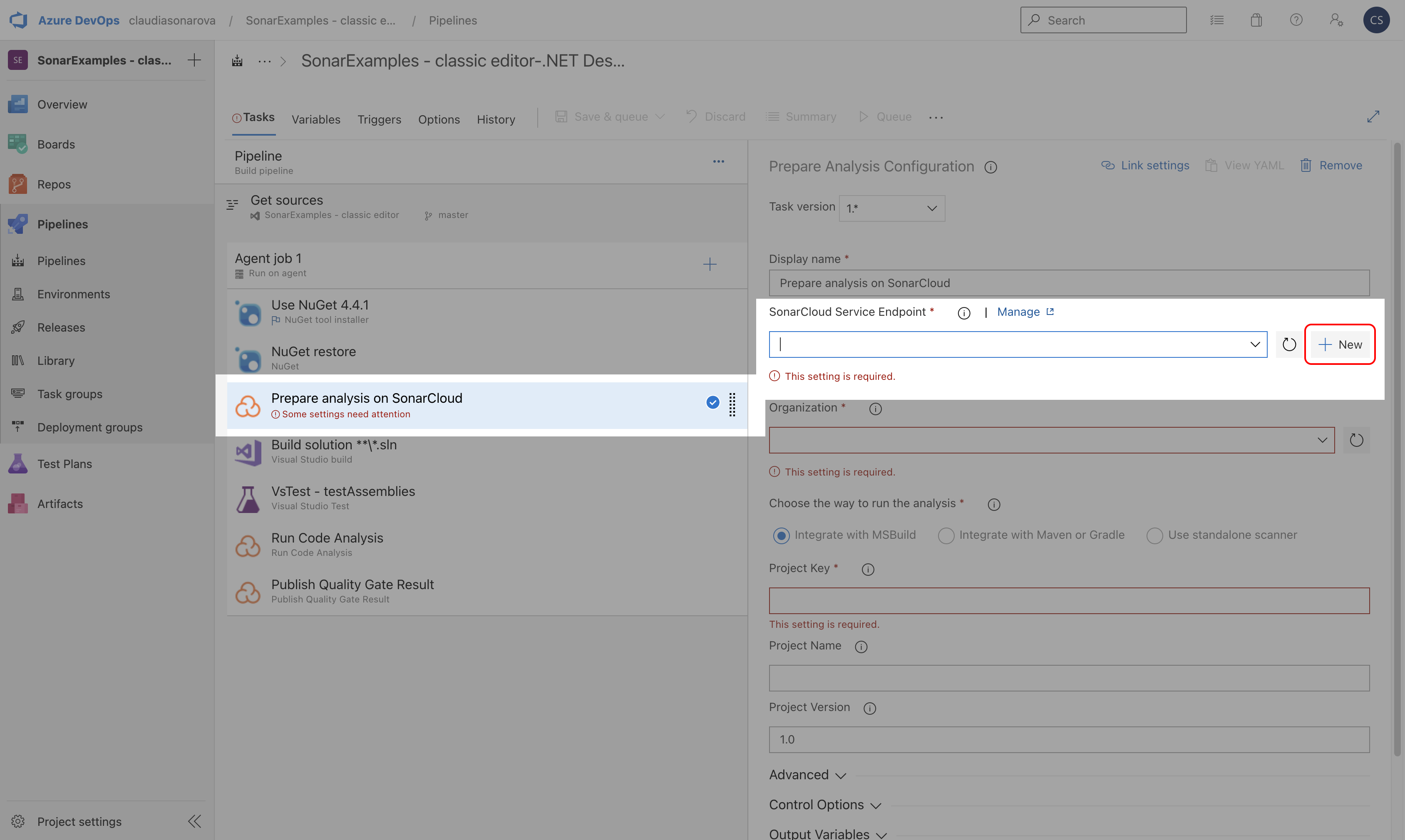Viewport: 1405px width, 840px height.
Task: Open the CS account avatar
Action: pos(1376,20)
